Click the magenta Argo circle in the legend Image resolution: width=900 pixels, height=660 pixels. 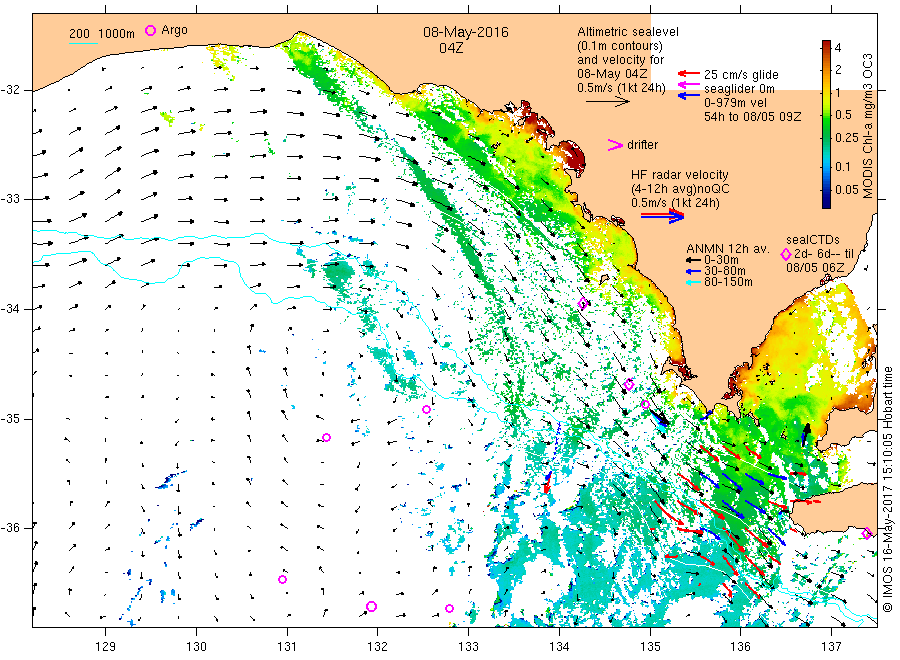(150, 30)
